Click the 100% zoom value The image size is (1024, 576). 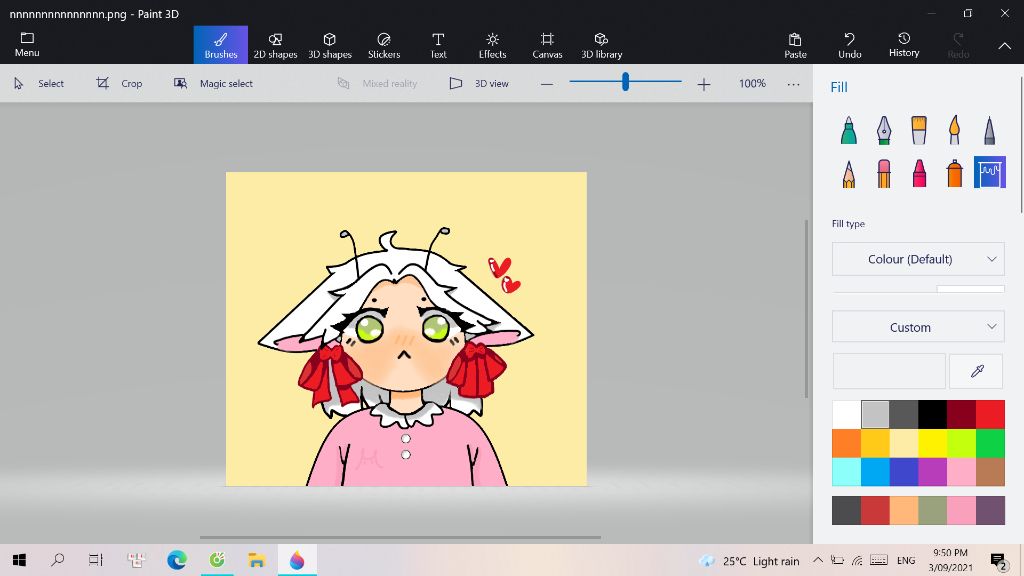point(752,84)
